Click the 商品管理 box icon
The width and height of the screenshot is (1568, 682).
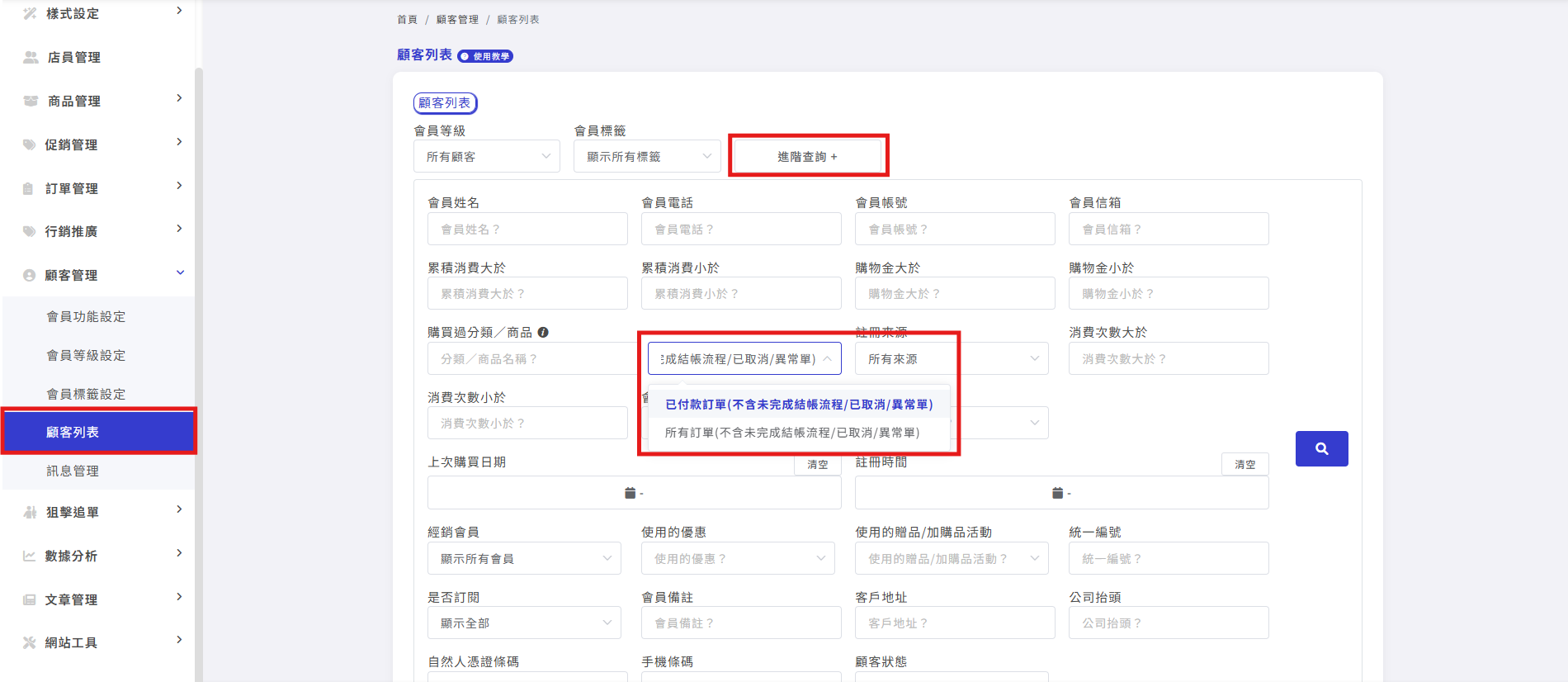(x=31, y=101)
